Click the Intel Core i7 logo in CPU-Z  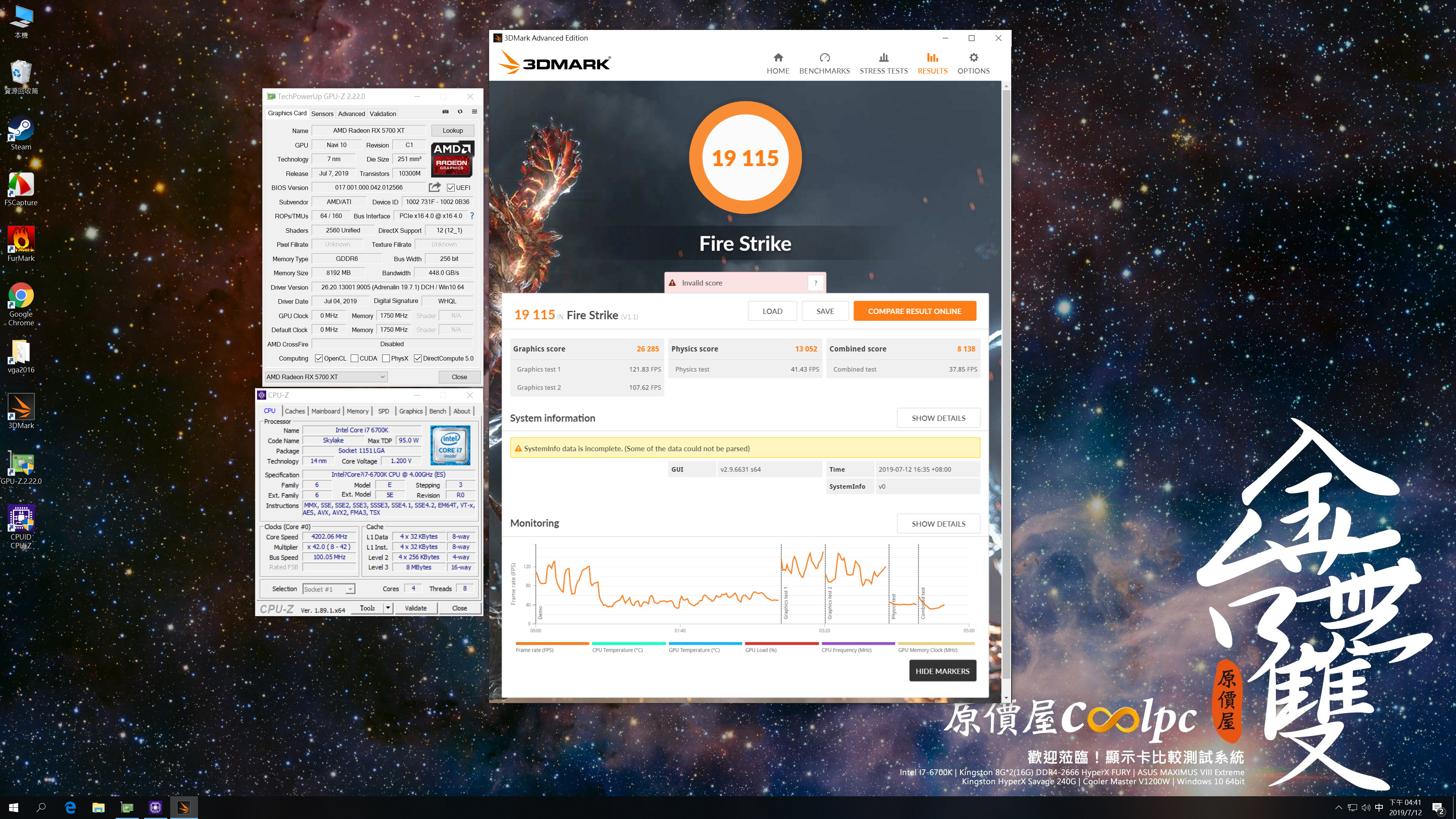point(450,446)
